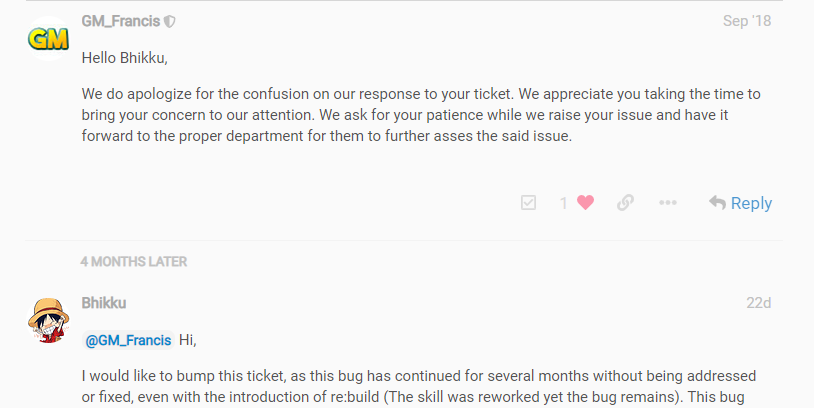Open the Sep '18 post date
The width and height of the screenshot is (814, 408).
(747, 21)
